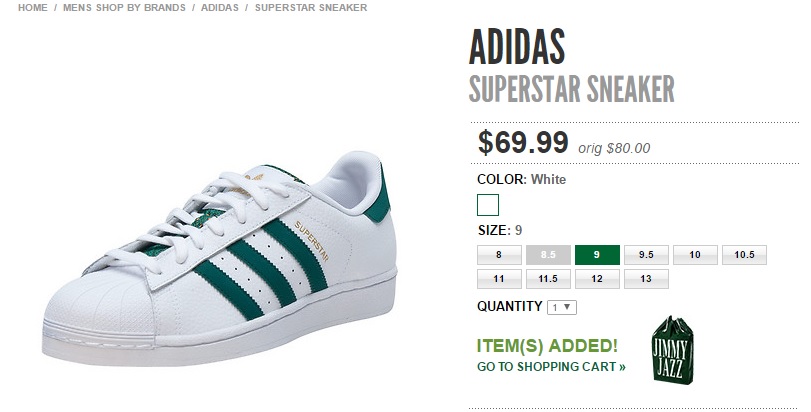811x412 pixels.
Task: Click the Adidas brand heading
Action: 517,46
